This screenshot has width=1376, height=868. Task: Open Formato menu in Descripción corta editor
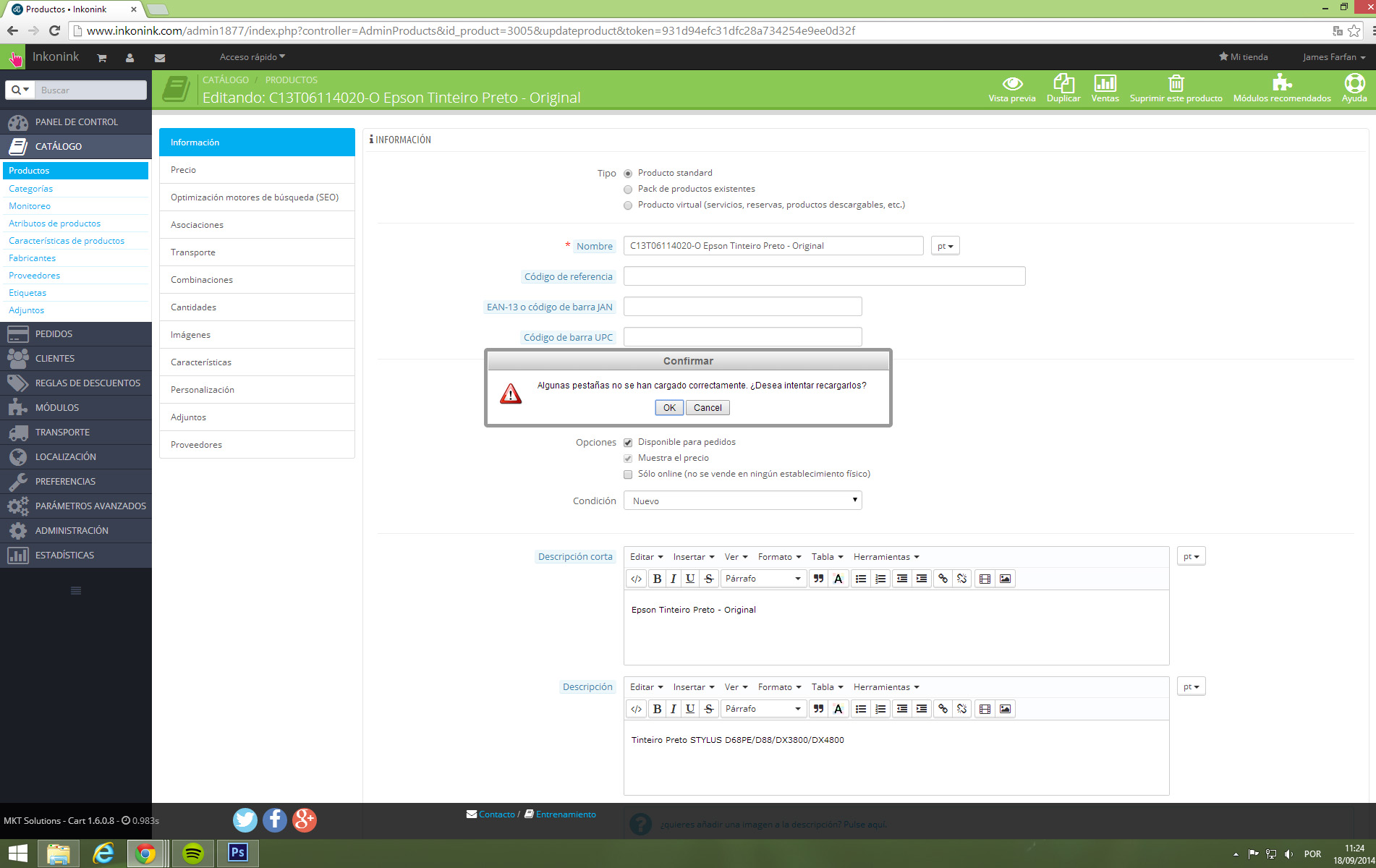click(x=779, y=557)
